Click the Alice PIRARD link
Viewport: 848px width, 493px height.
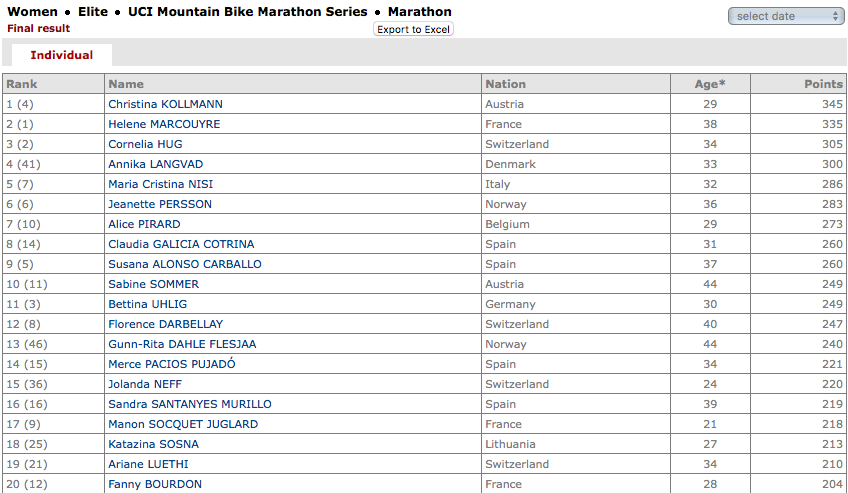pos(144,224)
